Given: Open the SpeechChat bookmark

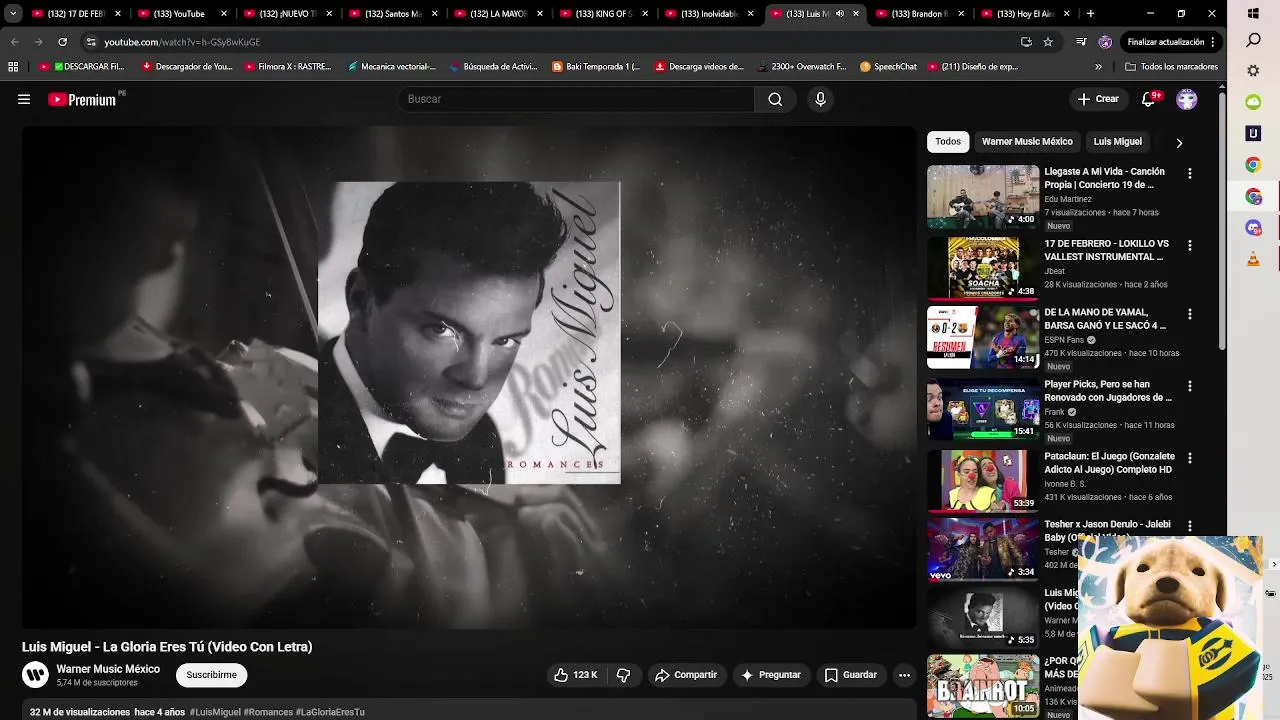Looking at the screenshot, I should [887, 67].
